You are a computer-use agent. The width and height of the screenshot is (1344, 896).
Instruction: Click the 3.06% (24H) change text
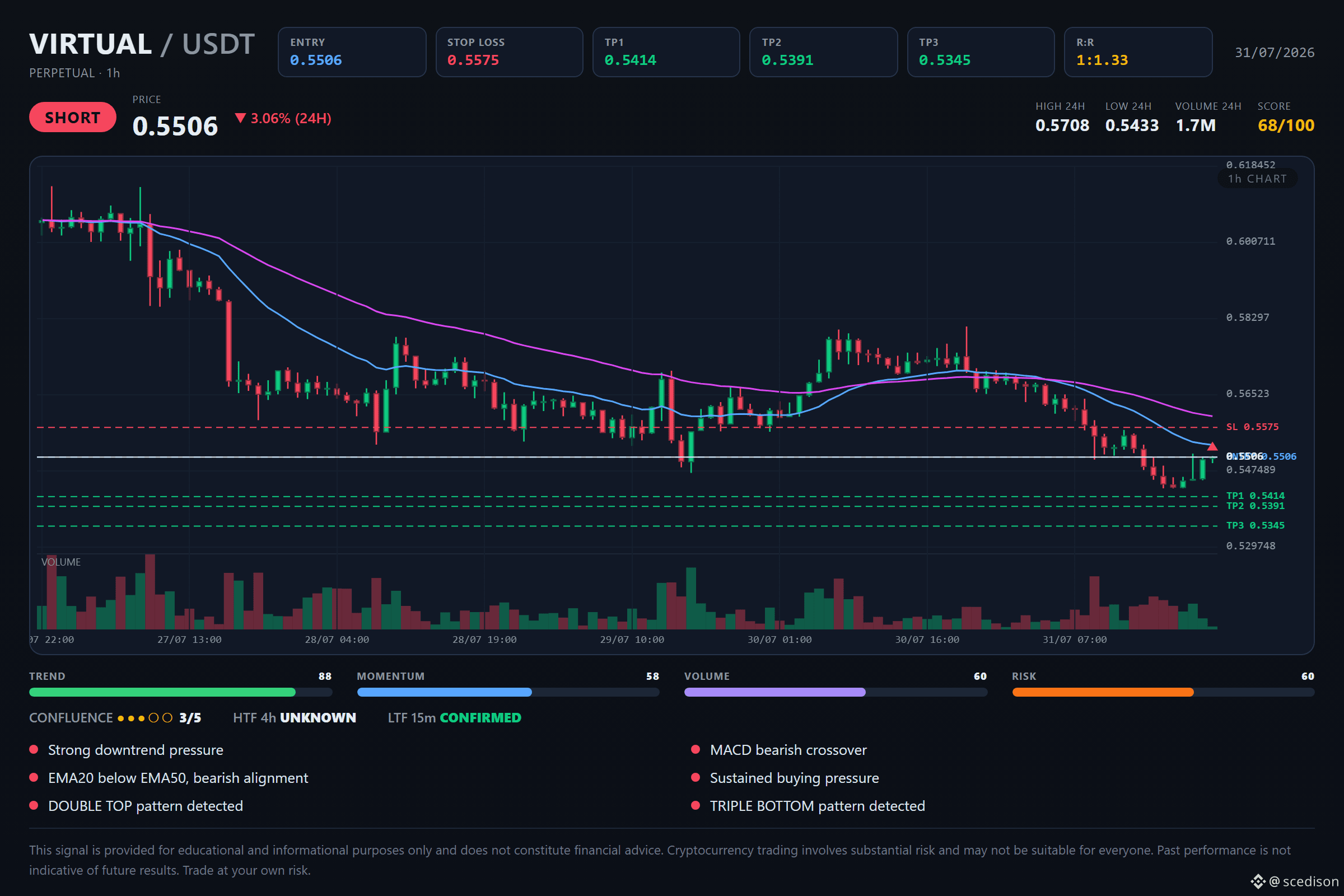tap(291, 118)
